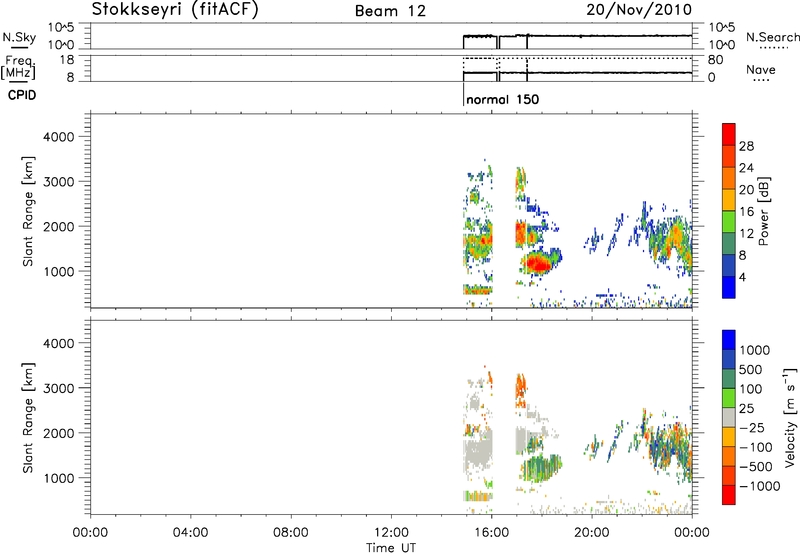
Task: Pick the light green segment of Power colorbar
Action: pos(729,222)
